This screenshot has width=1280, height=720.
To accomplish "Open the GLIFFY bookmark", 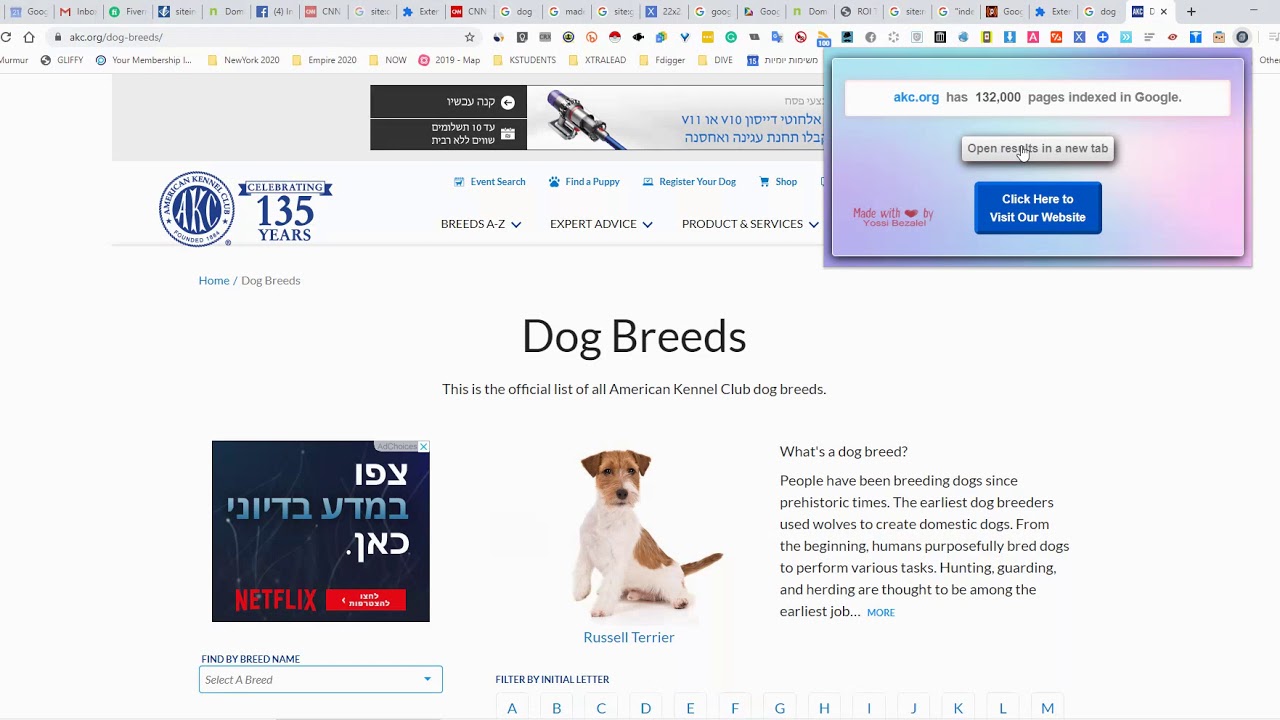I will point(61,60).
